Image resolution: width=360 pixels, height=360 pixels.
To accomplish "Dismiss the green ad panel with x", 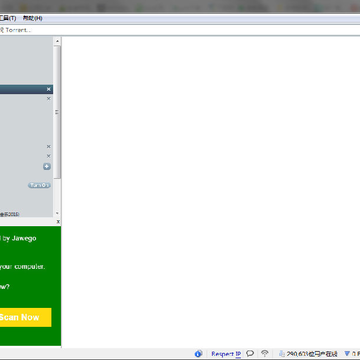I will click(x=58, y=222).
